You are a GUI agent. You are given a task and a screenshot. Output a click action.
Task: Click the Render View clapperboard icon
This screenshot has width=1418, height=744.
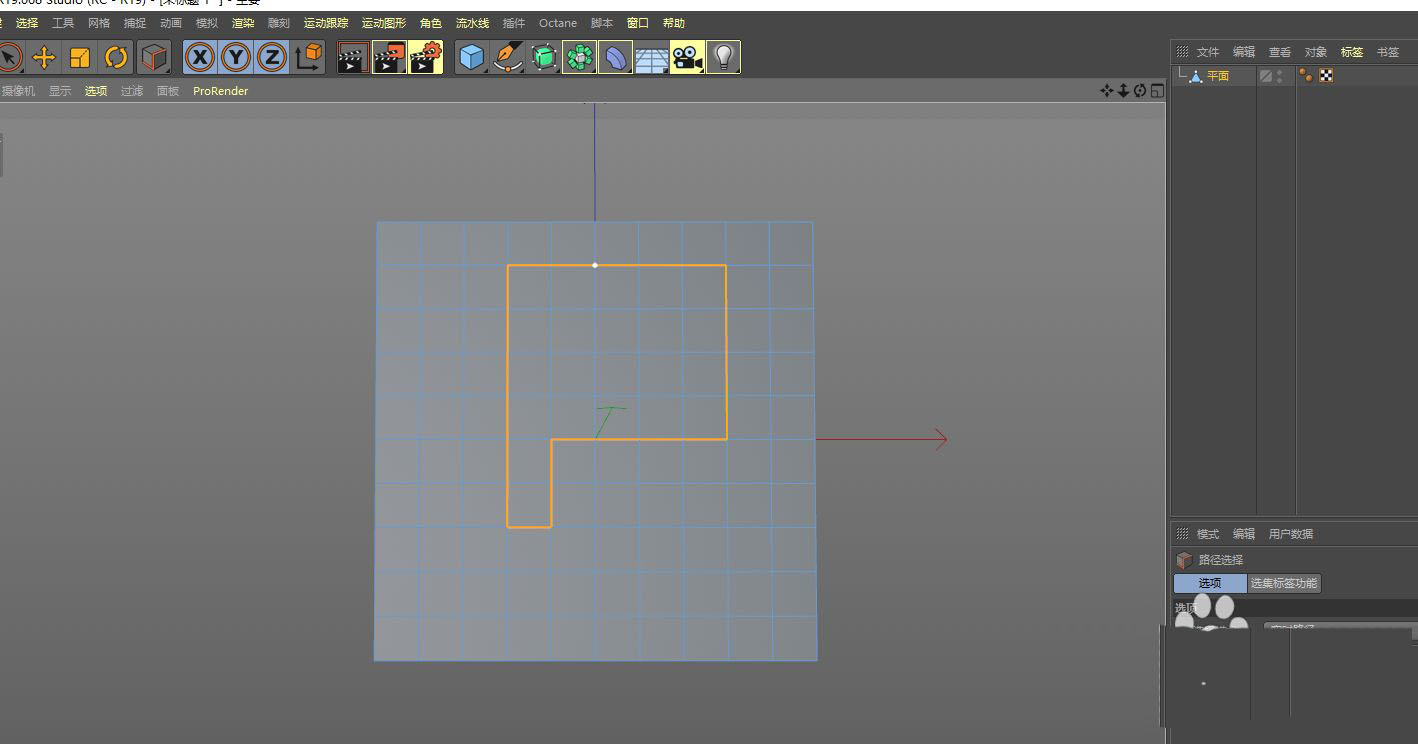tap(351, 58)
